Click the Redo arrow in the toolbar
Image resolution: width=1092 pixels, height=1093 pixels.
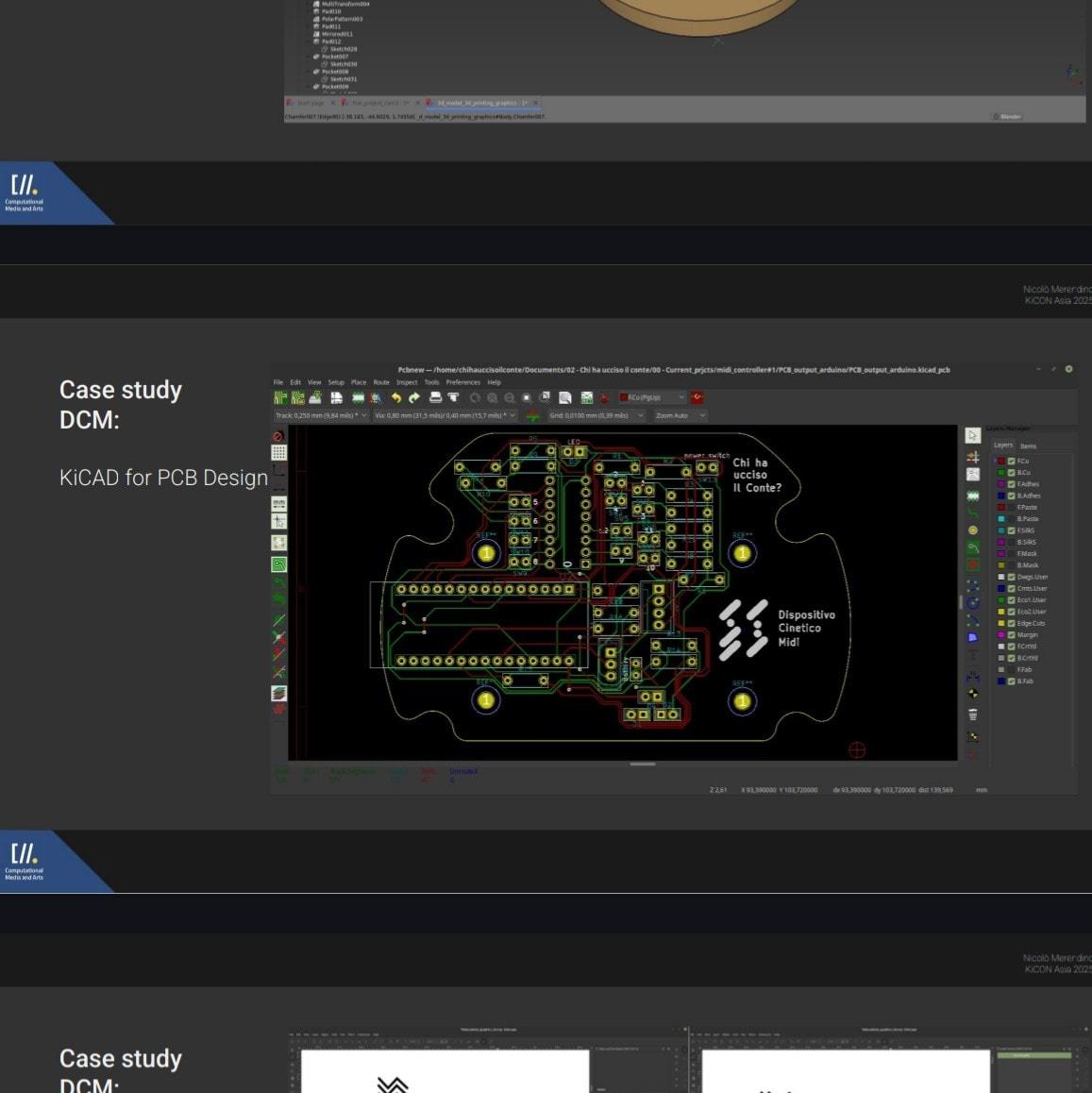pyautogui.click(x=413, y=398)
